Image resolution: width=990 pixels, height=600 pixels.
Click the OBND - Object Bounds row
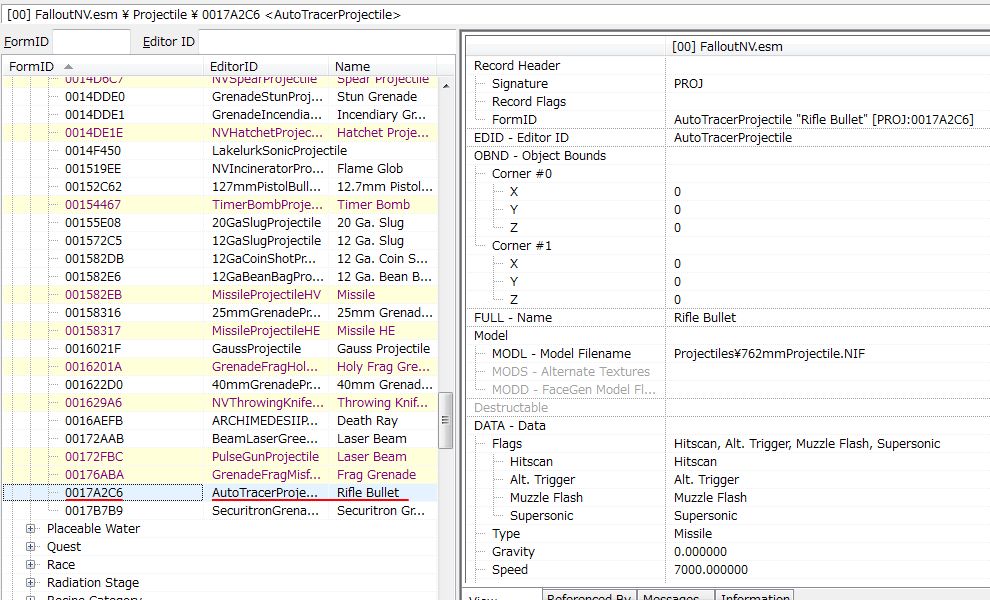pos(729,155)
